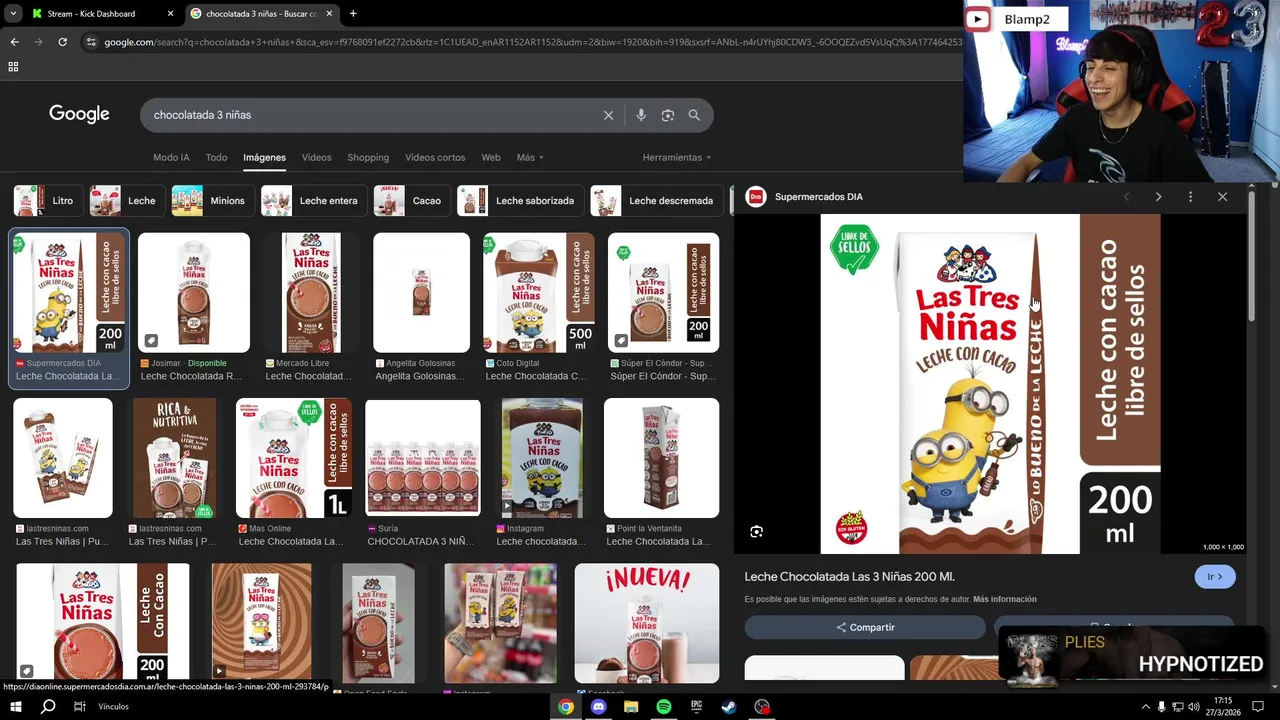Open the Coto Digital 500 ml thumbnail

pos(539,293)
